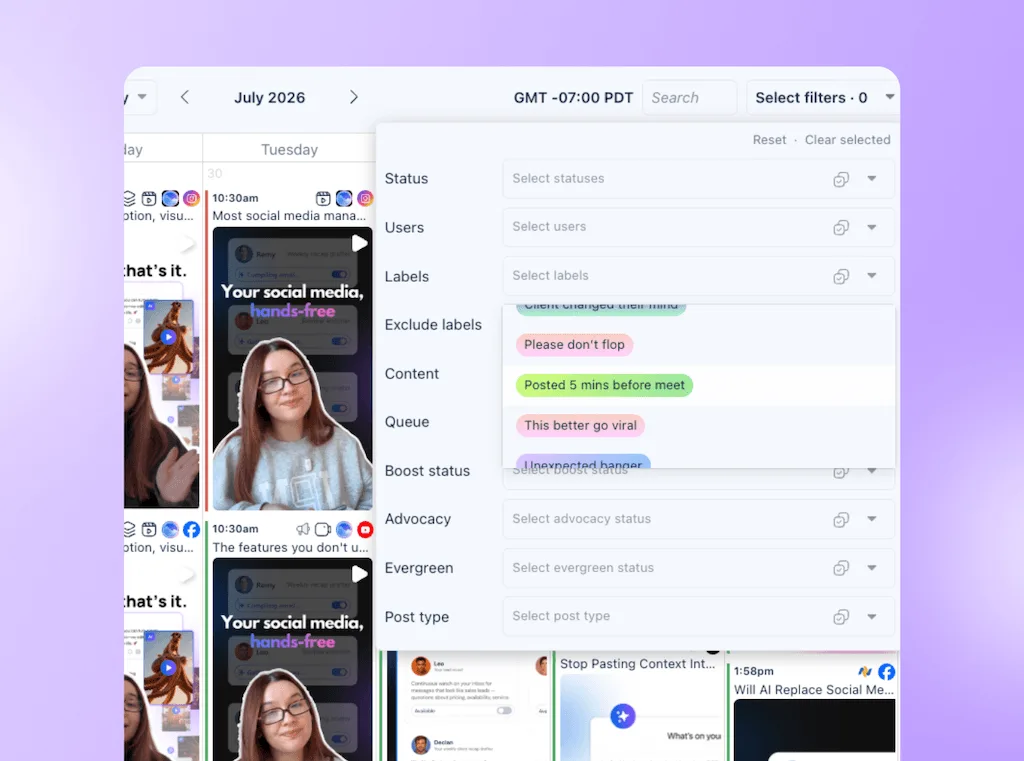Expand the Labels row arrow

pos(872,276)
